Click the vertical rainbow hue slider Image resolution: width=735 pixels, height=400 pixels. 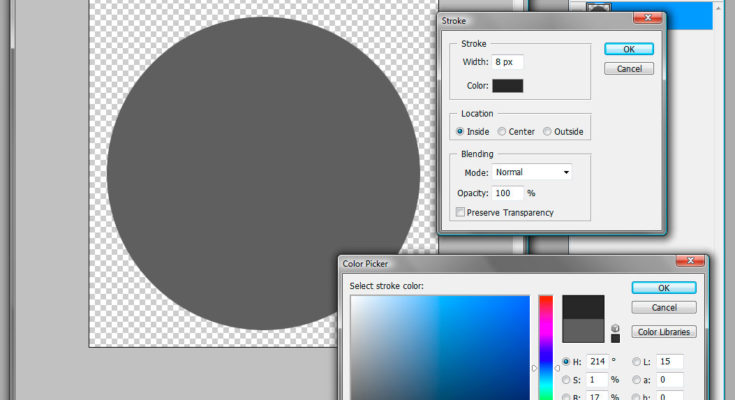(546, 347)
